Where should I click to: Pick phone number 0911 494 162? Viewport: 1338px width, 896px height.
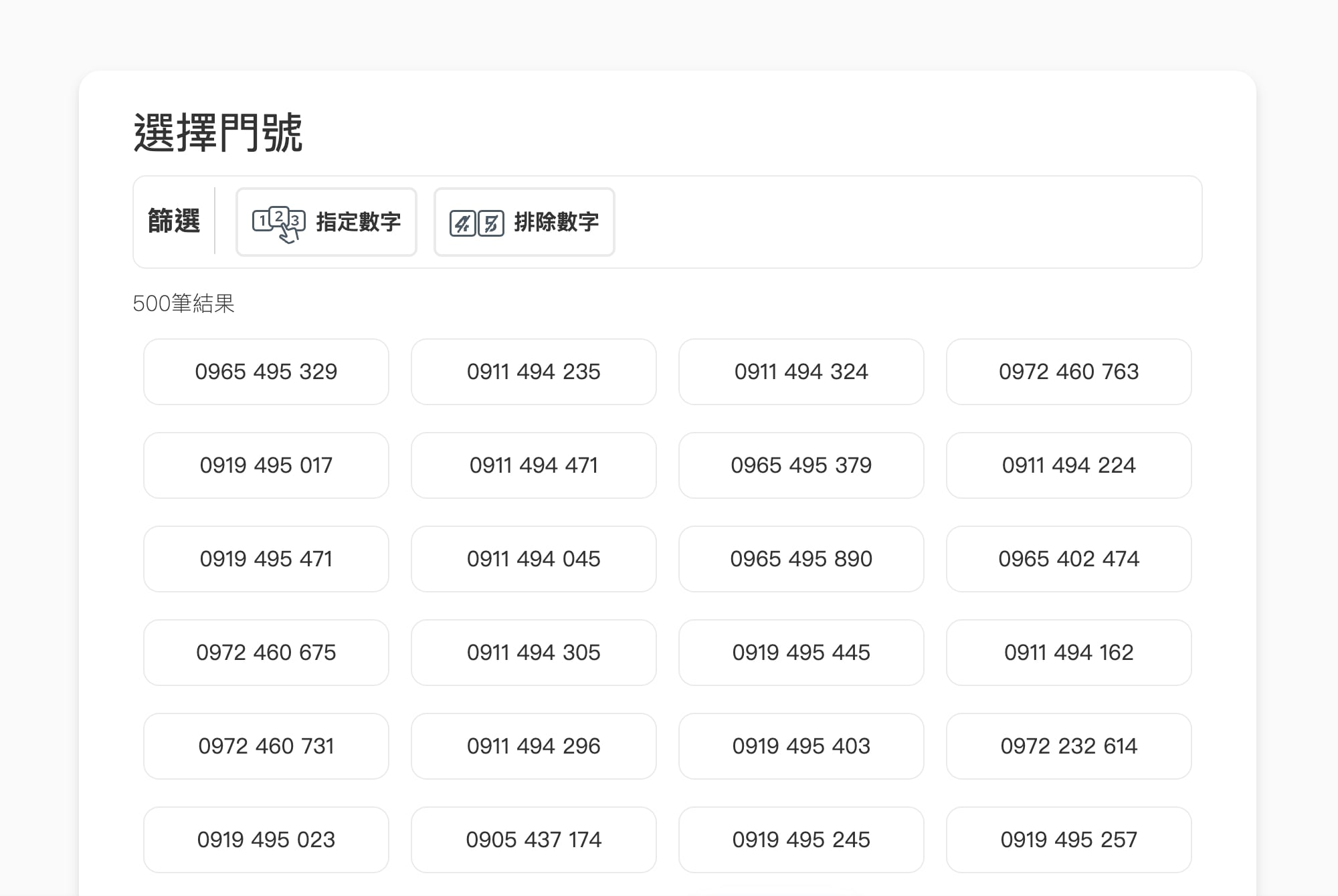click(1069, 653)
